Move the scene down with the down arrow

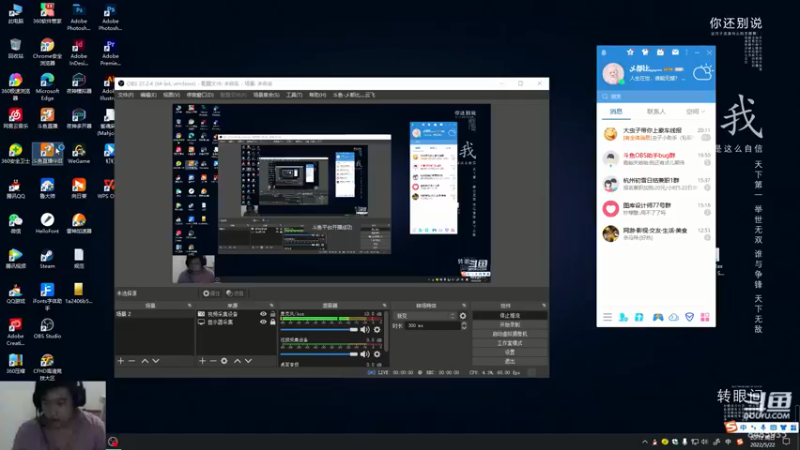[x=156, y=361]
